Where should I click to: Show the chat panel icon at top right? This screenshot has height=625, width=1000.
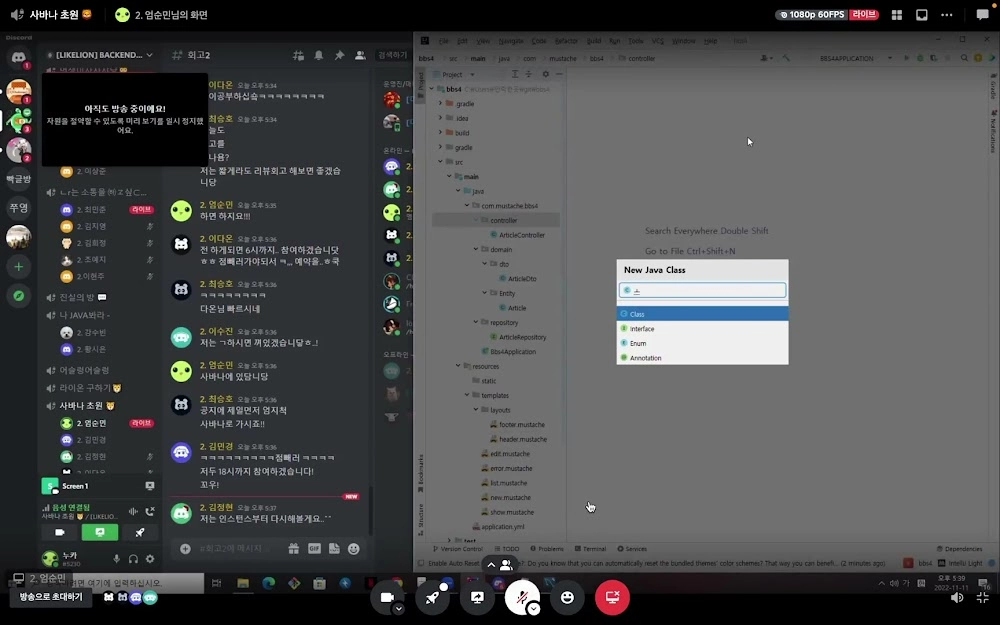point(983,15)
